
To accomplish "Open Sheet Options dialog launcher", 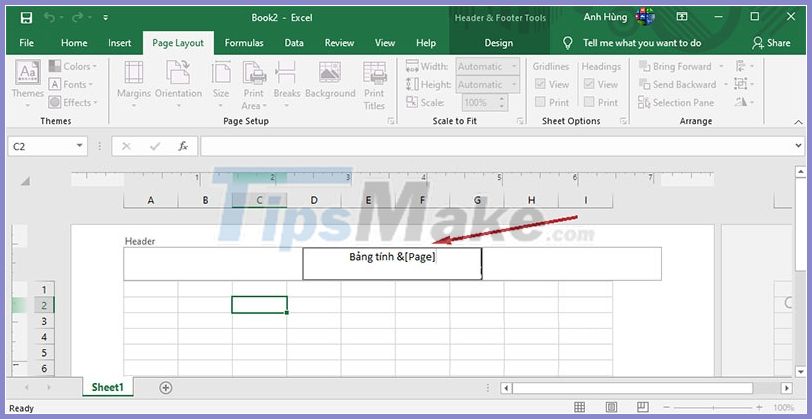I will (624, 121).
